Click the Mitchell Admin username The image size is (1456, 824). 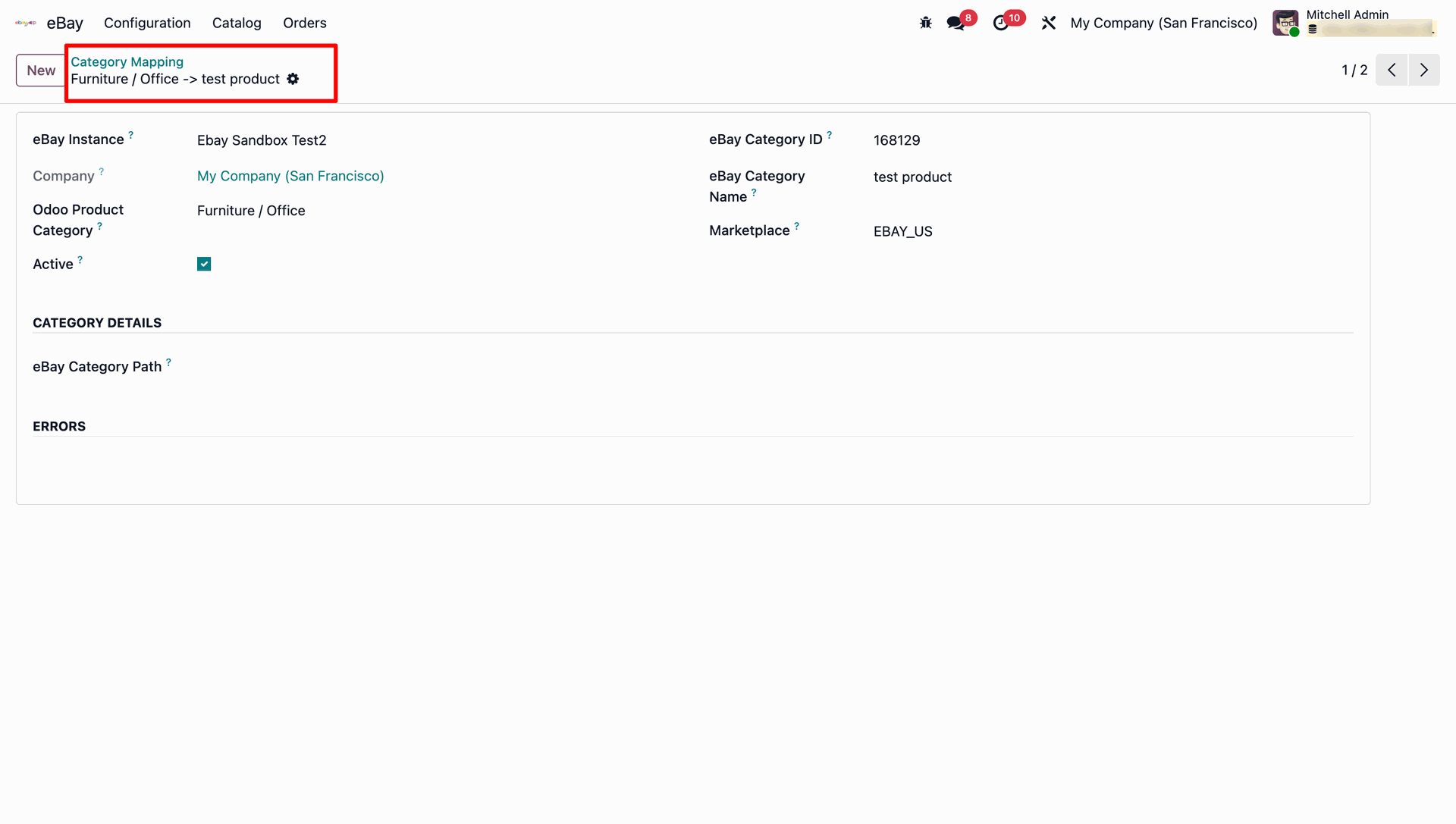[x=1347, y=14]
